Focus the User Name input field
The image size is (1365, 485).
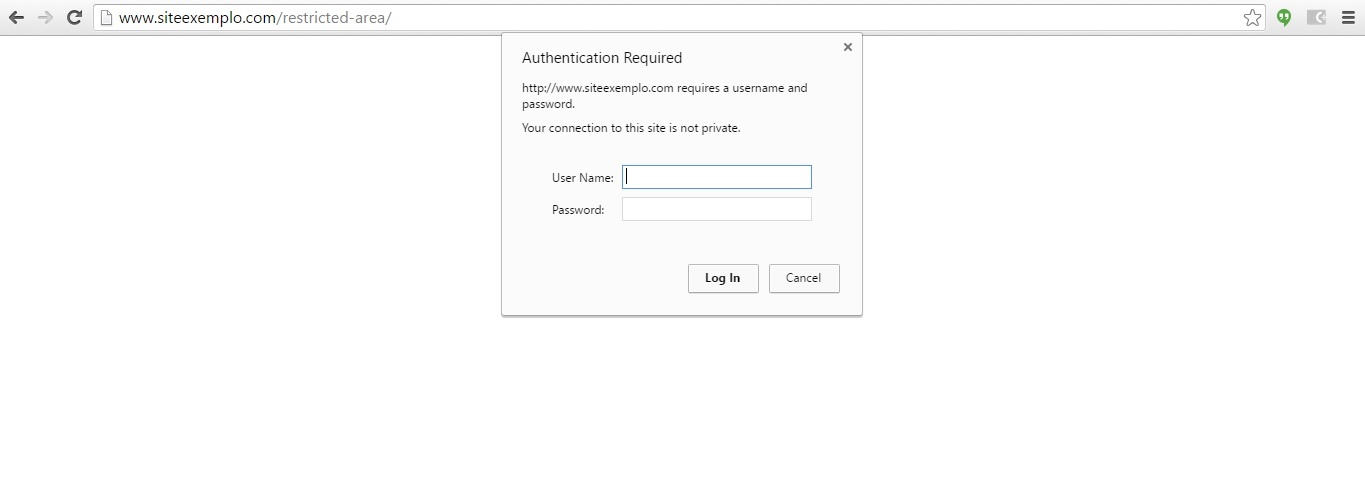(x=716, y=177)
